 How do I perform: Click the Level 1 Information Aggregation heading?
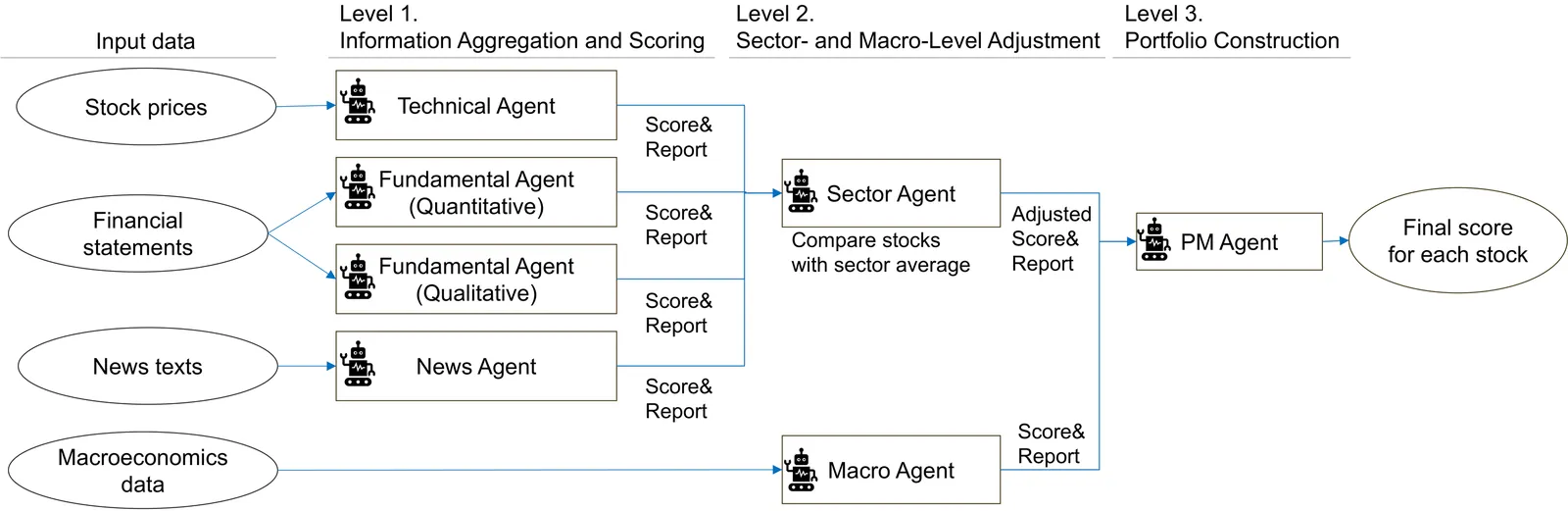521,28
